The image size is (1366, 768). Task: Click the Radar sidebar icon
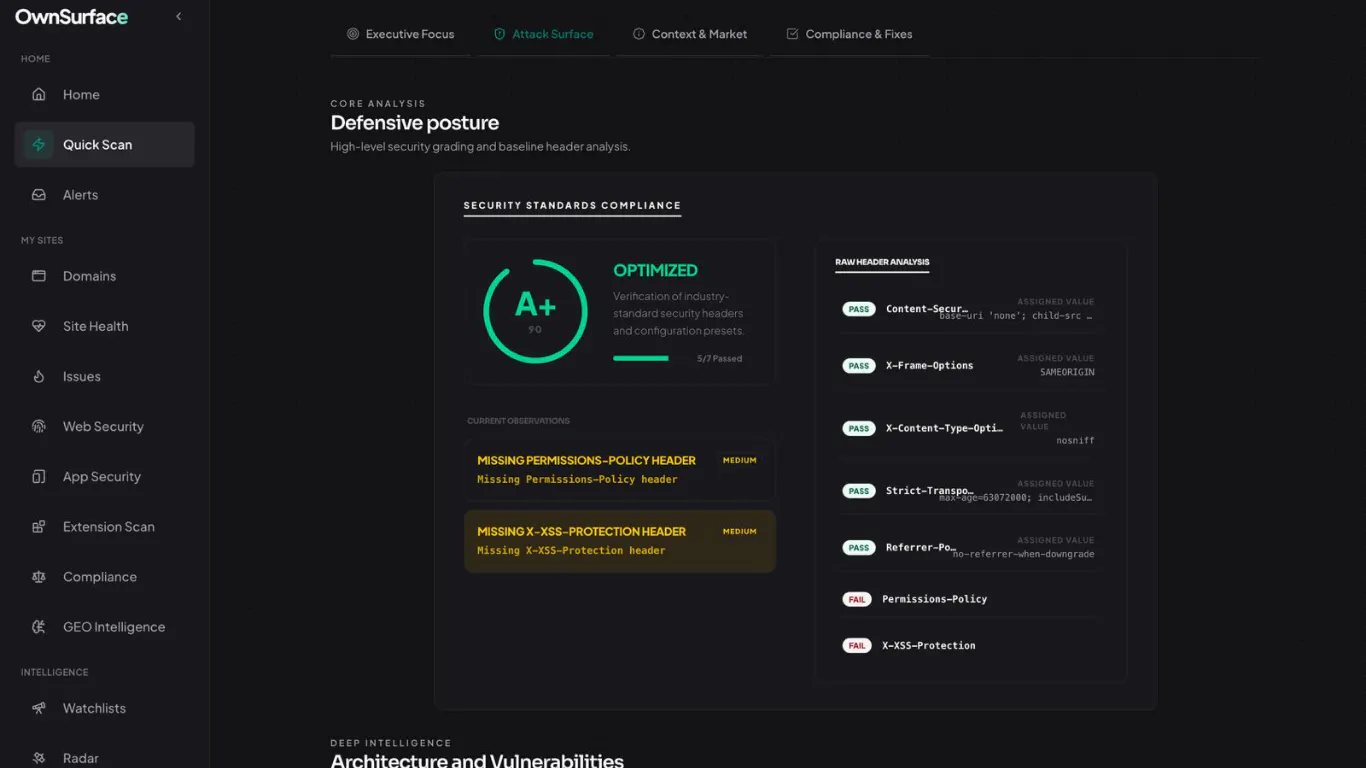[39, 758]
